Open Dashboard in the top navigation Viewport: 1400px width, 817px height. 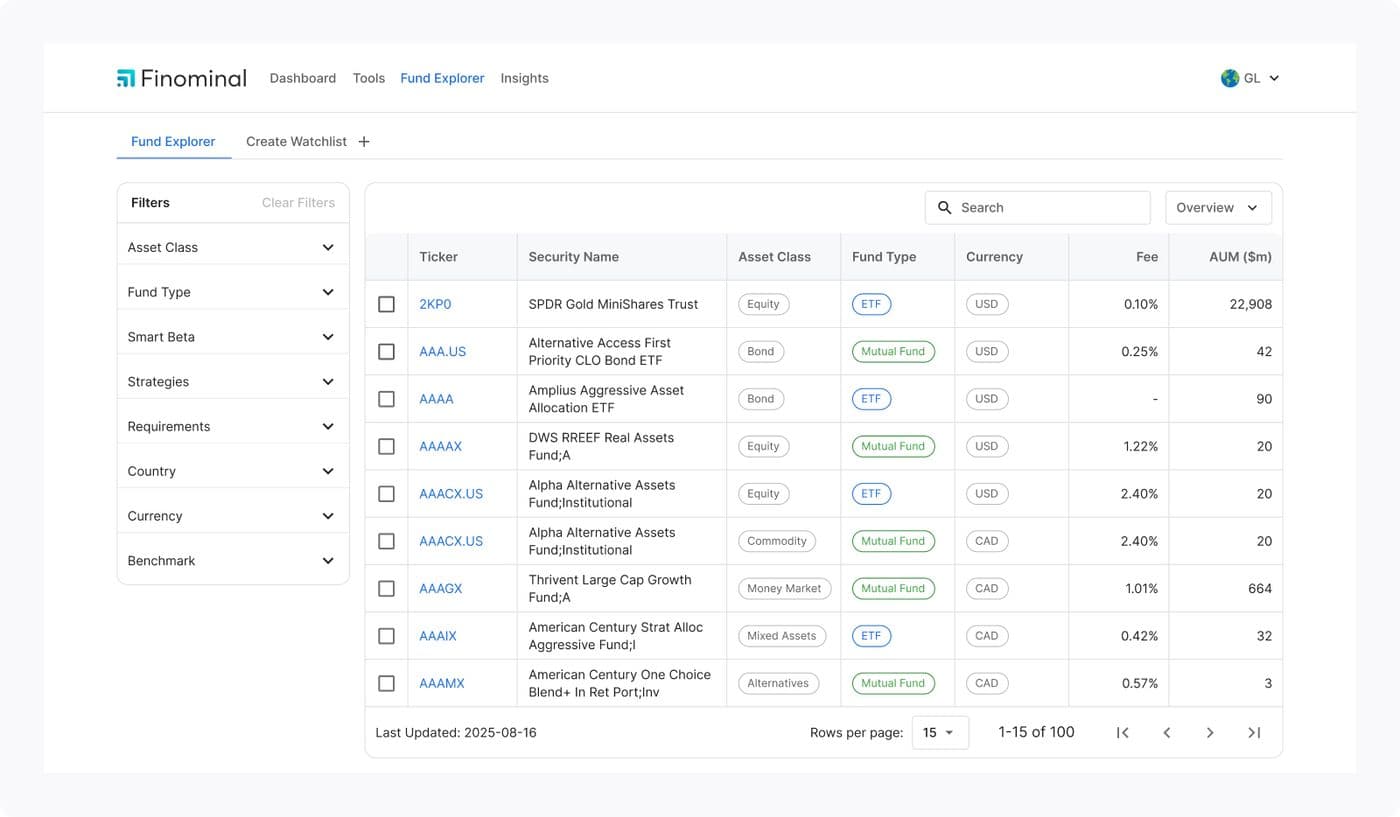(303, 78)
